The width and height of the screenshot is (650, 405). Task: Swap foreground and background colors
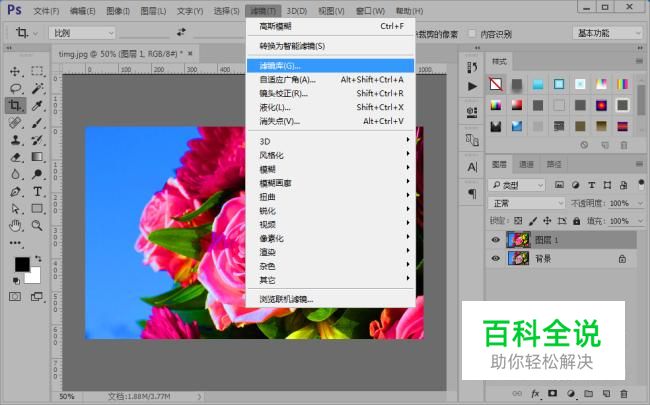point(38,259)
